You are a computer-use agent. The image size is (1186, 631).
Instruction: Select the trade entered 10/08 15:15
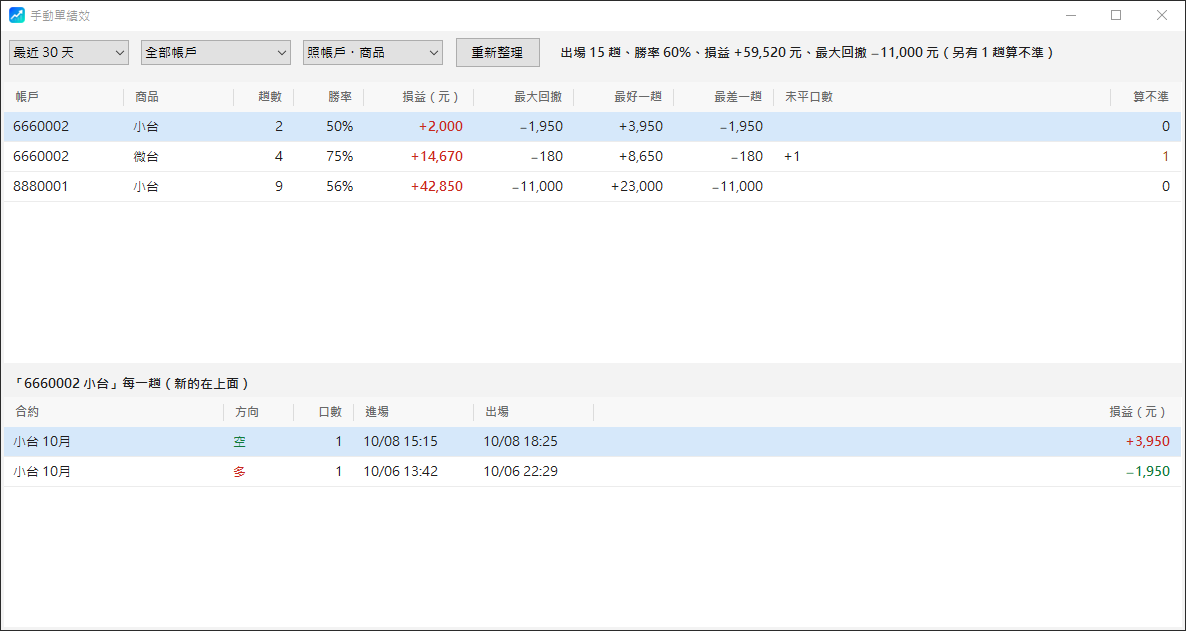point(592,442)
